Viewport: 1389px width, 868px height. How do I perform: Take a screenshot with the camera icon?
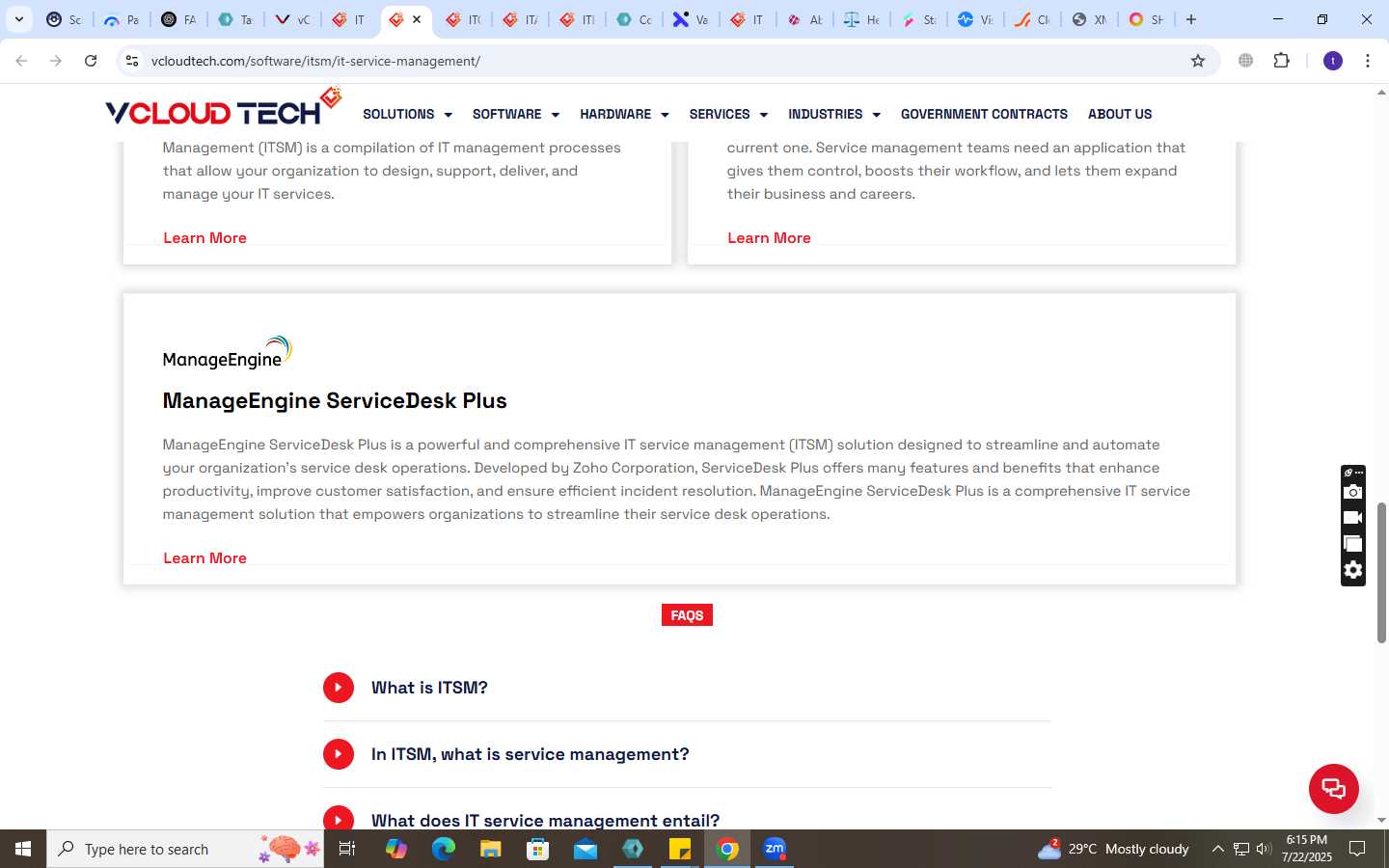(1352, 492)
